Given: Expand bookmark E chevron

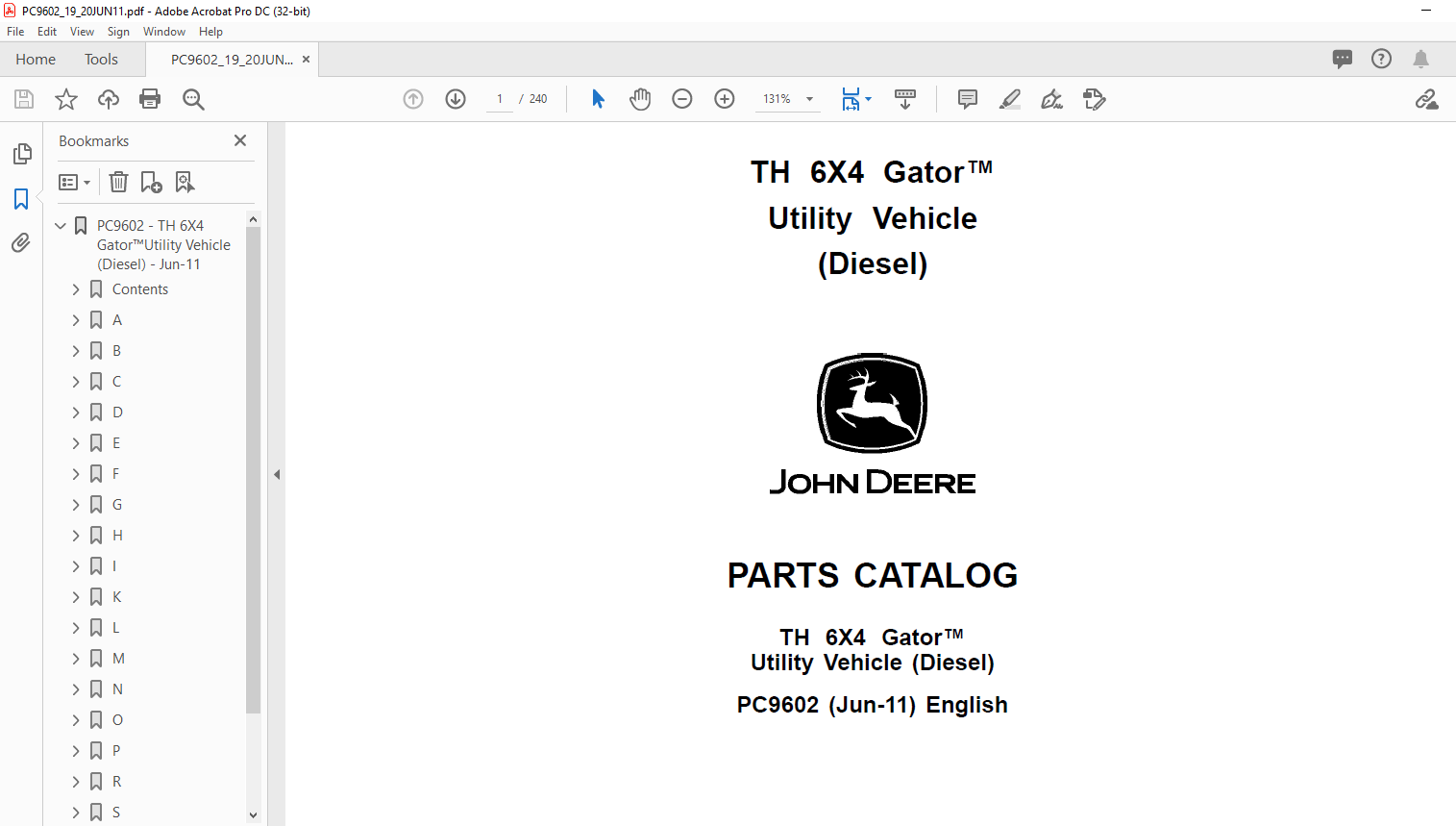Looking at the screenshot, I should click(x=76, y=443).
